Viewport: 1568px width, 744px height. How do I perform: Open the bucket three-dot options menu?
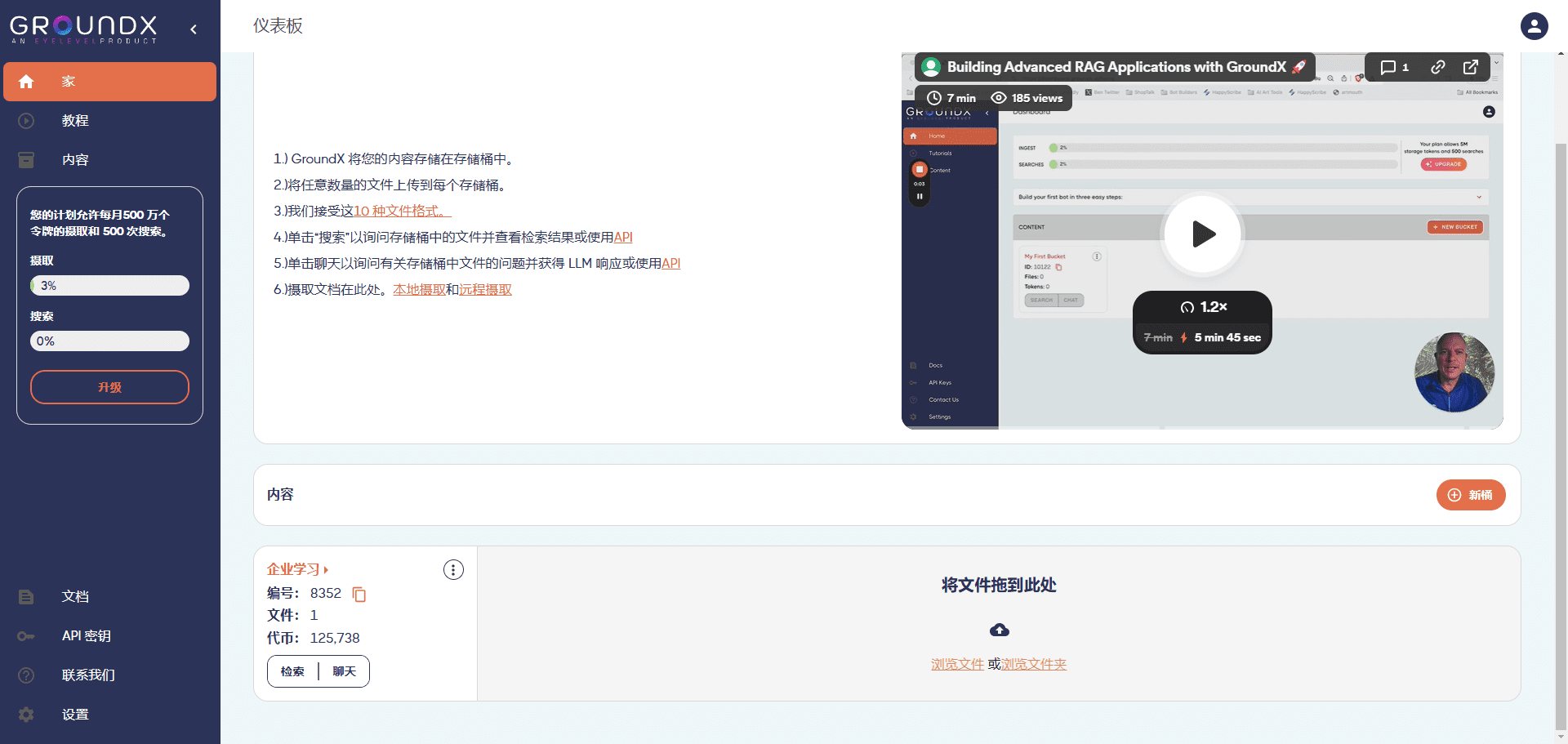tap(453, 570)
